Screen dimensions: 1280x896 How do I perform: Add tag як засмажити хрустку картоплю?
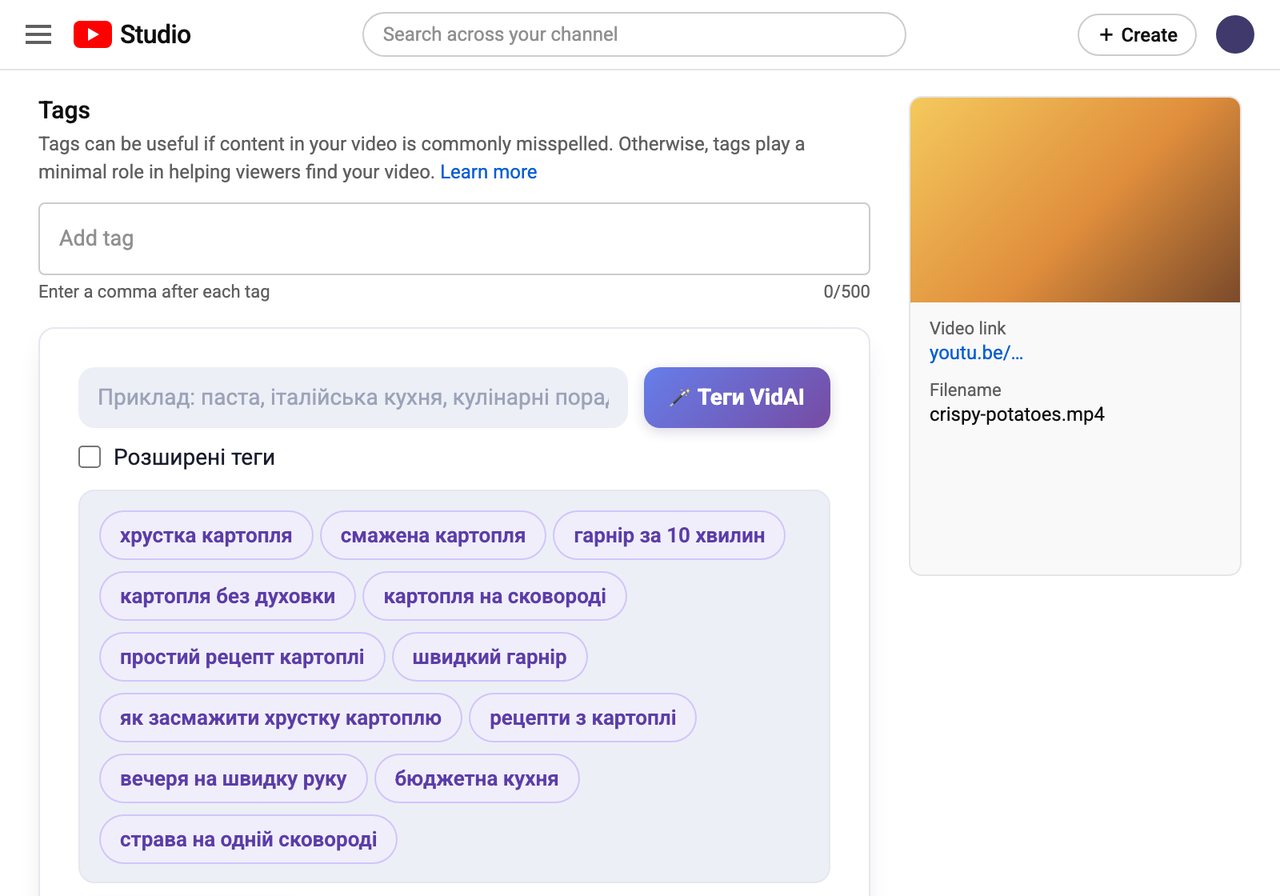(280, 718)
